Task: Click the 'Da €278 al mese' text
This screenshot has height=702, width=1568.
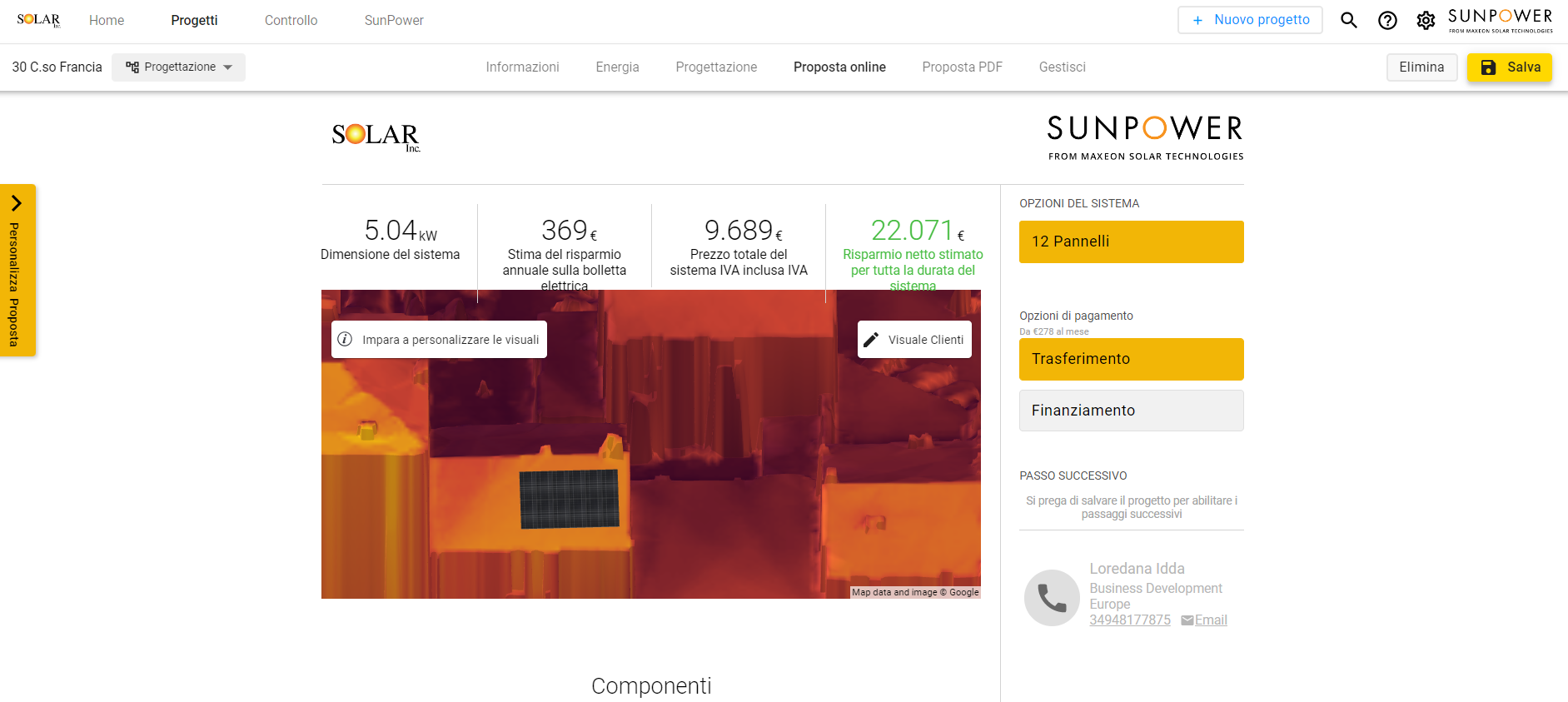Action: coord(1053,331)
